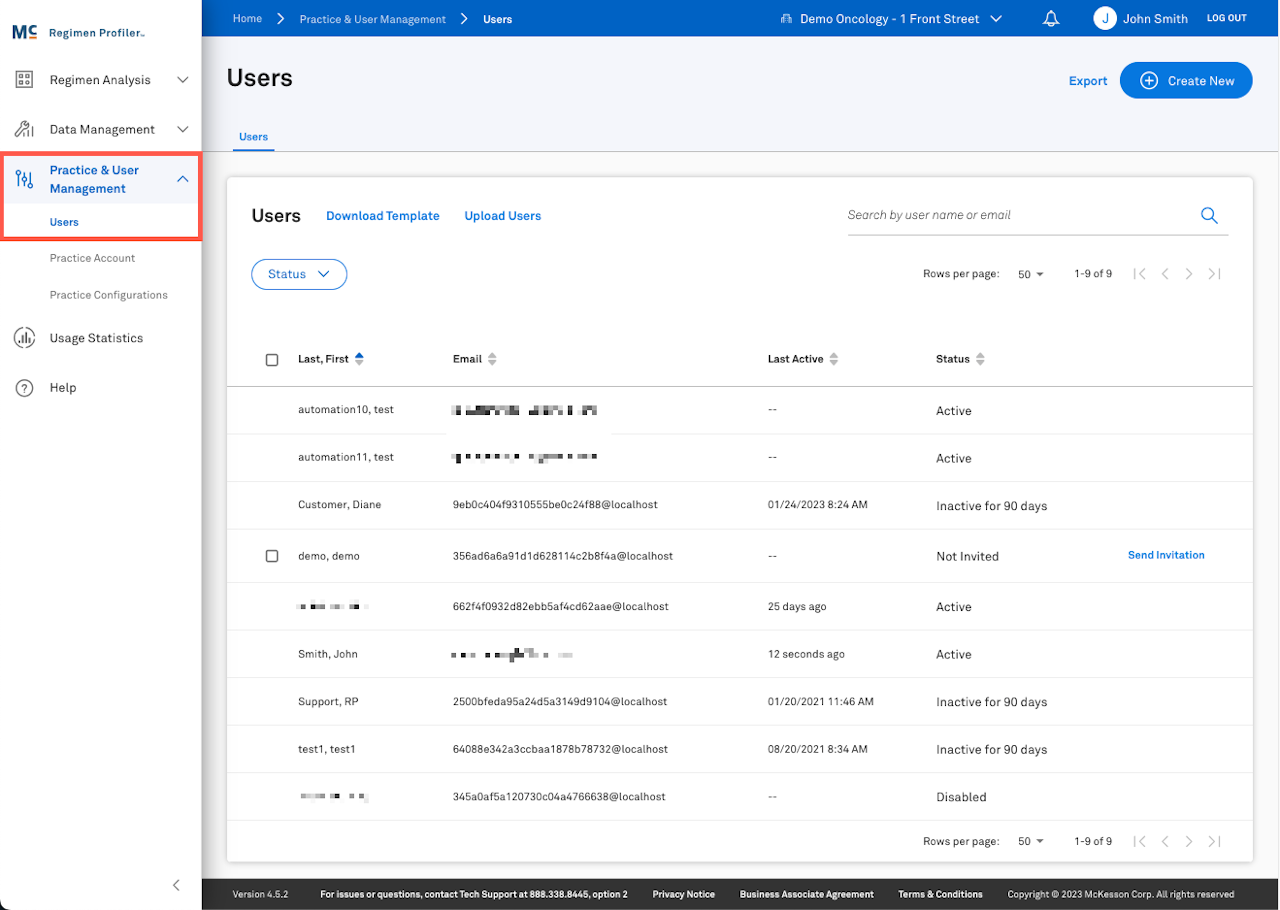Screen dimensions: 1280x910
Task: Click the Create New button
Action: (1186, 81)
